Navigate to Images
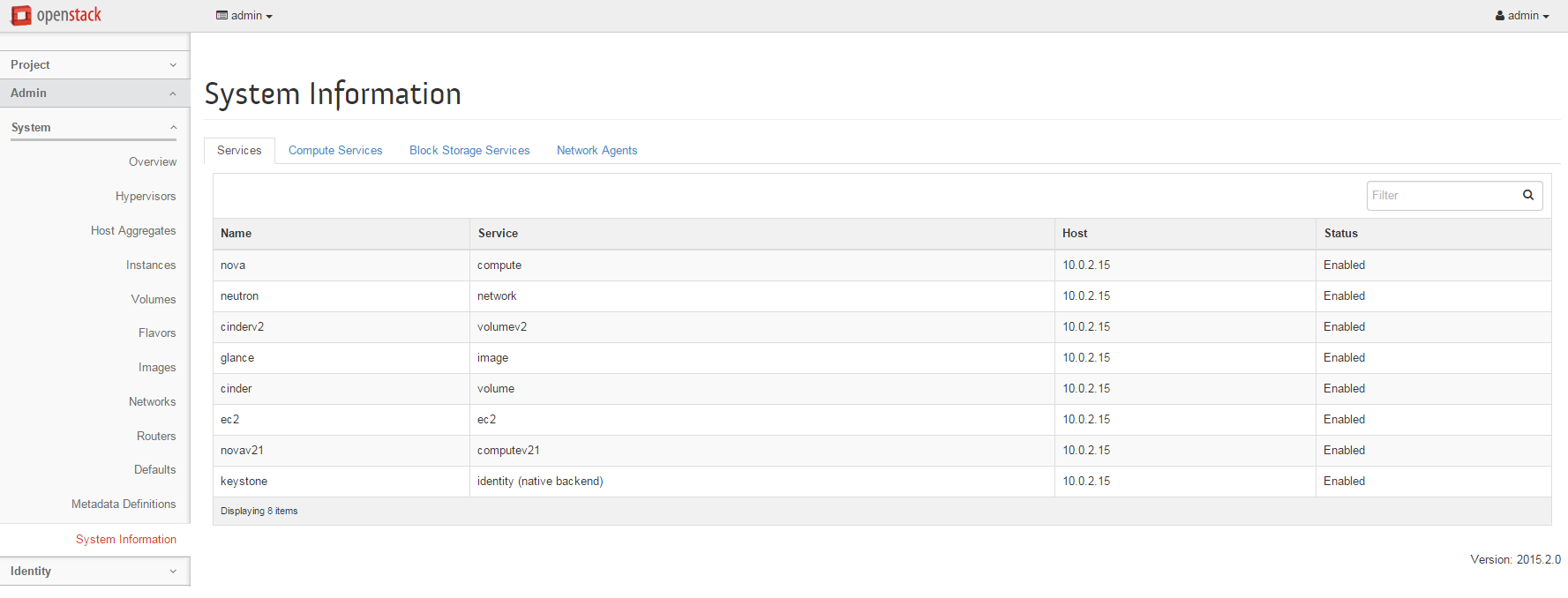This screenshot has height=598, width=1568. (x=157, y=367)
